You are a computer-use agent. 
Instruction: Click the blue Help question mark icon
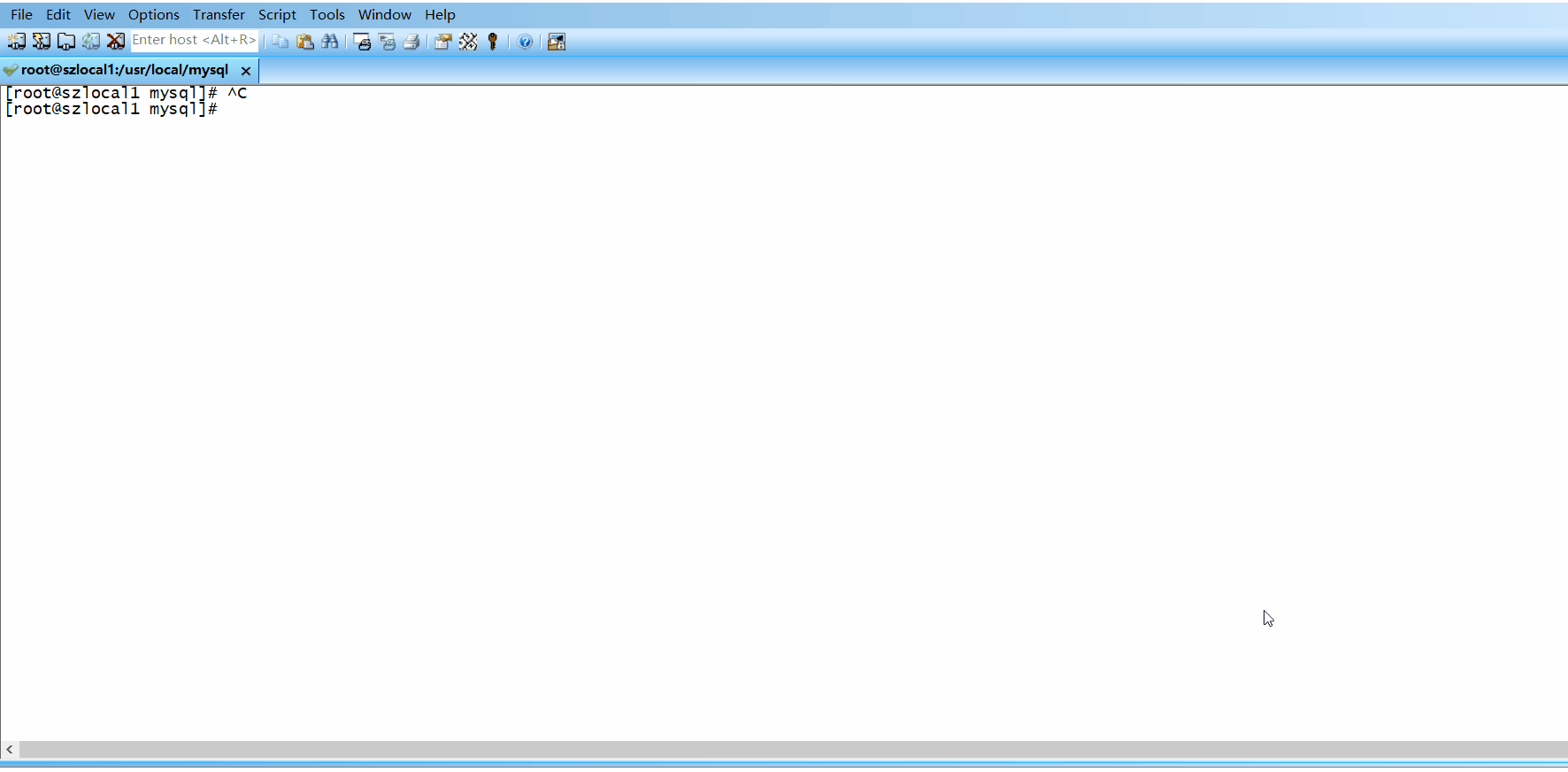click(x=525, y=42)
